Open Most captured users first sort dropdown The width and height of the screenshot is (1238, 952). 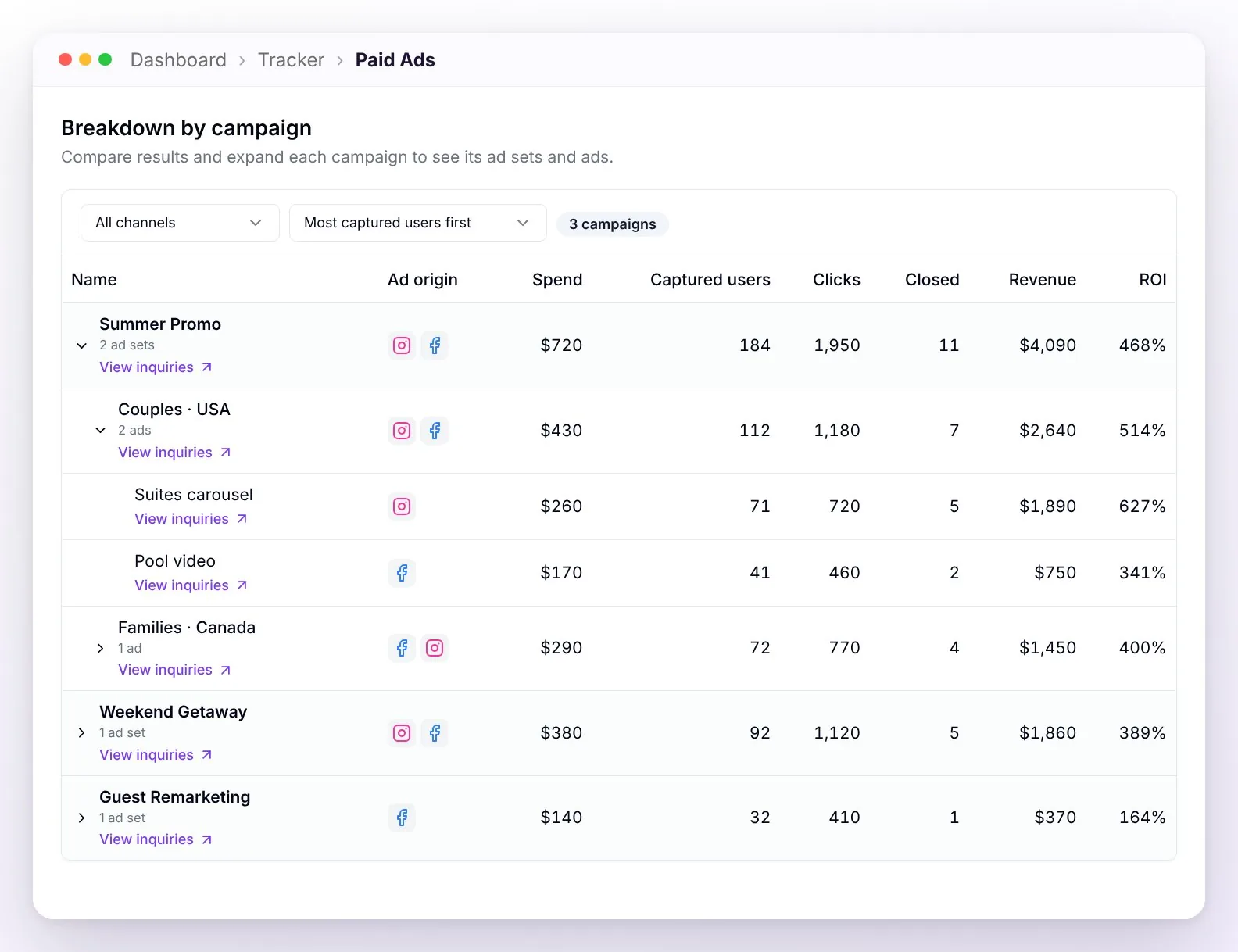(x=418, y=223)
